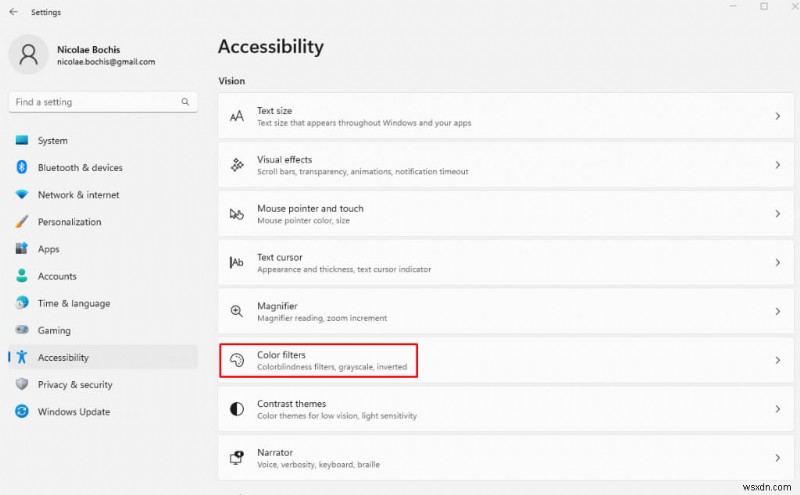The image size is (800, 495).
Task: Open Contrast themes setting
Action: [506, 409]
